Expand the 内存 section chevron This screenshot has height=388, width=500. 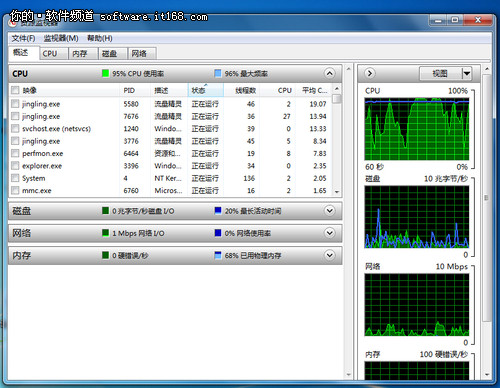coord(329,255)
